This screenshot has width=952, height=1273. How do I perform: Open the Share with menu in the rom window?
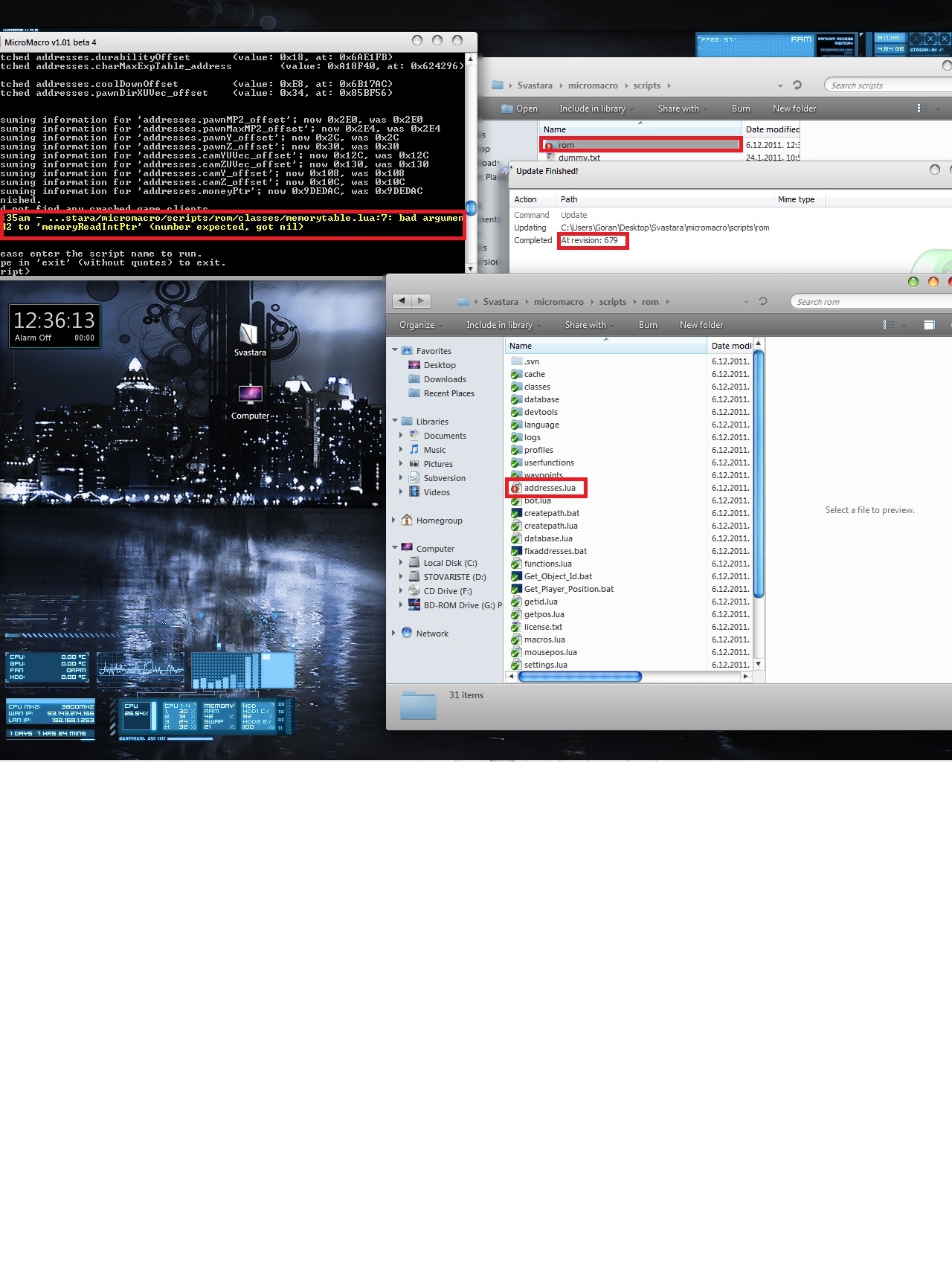589,325
